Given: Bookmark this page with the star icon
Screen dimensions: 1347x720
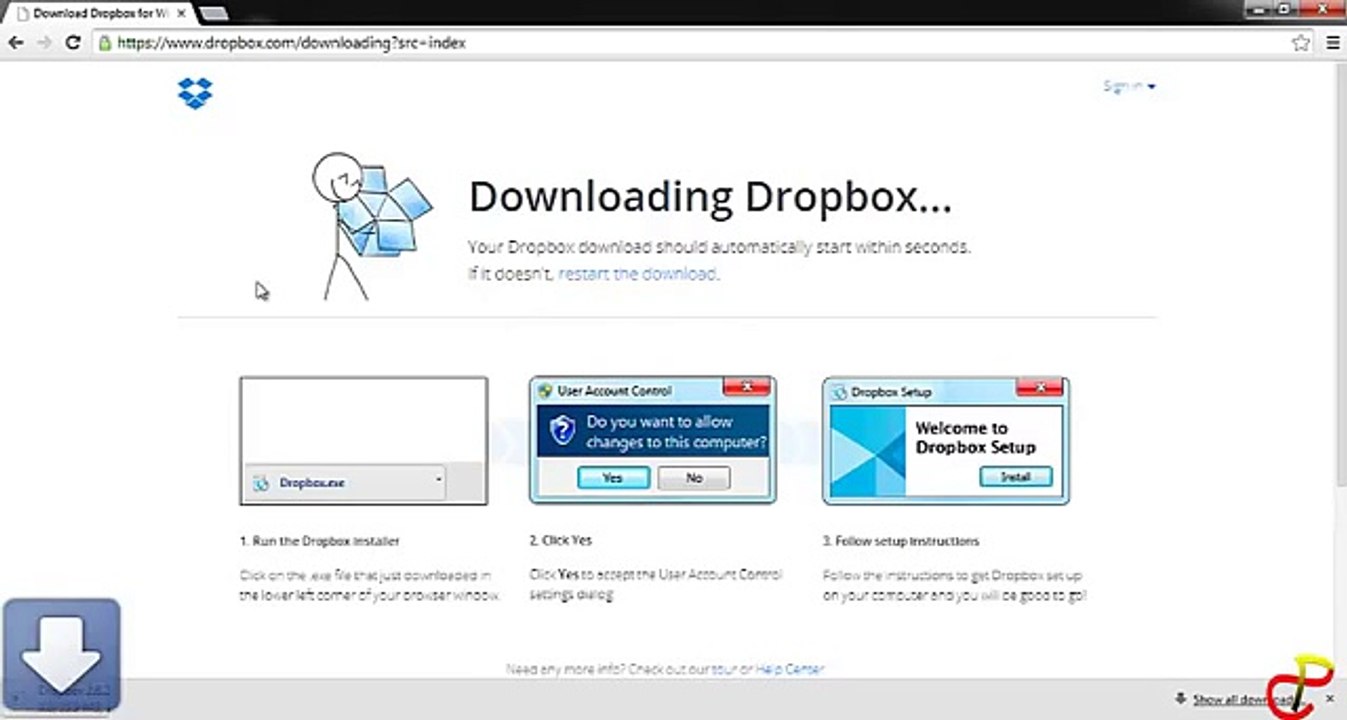Looking at the screenshot, I should [1301, 43].
